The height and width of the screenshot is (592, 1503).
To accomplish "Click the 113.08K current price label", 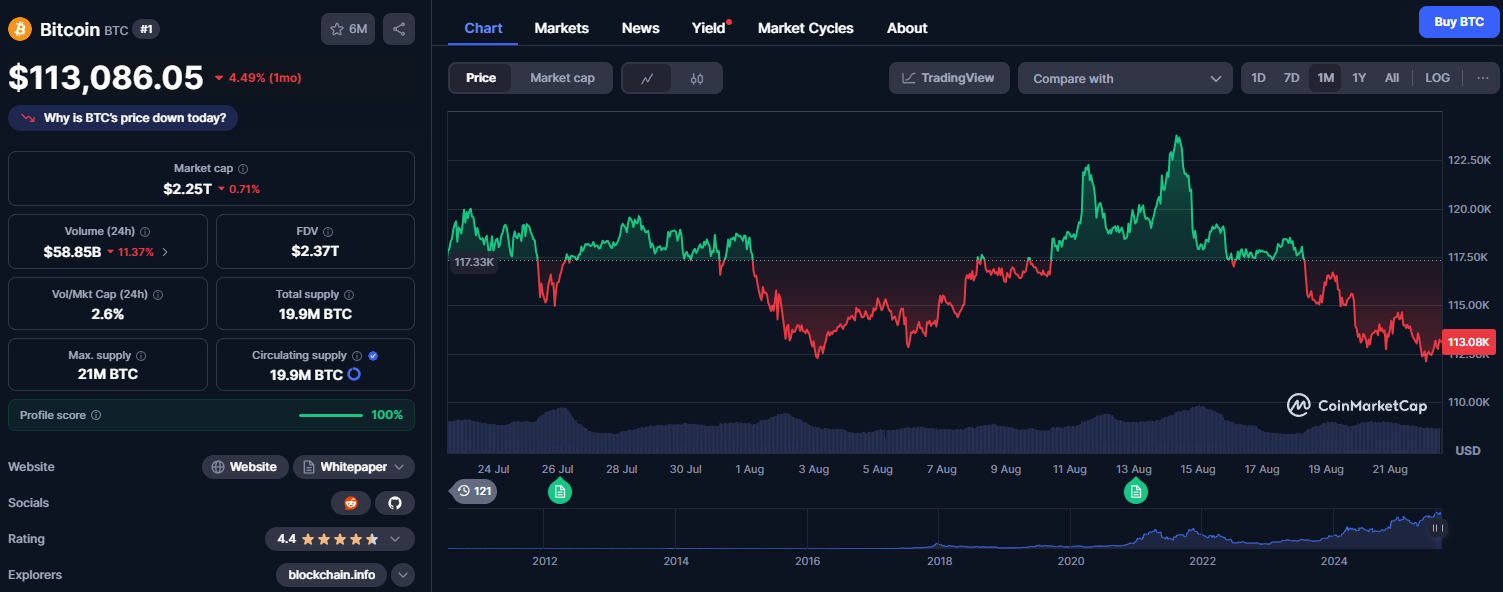I will (x=1469, y=342).
